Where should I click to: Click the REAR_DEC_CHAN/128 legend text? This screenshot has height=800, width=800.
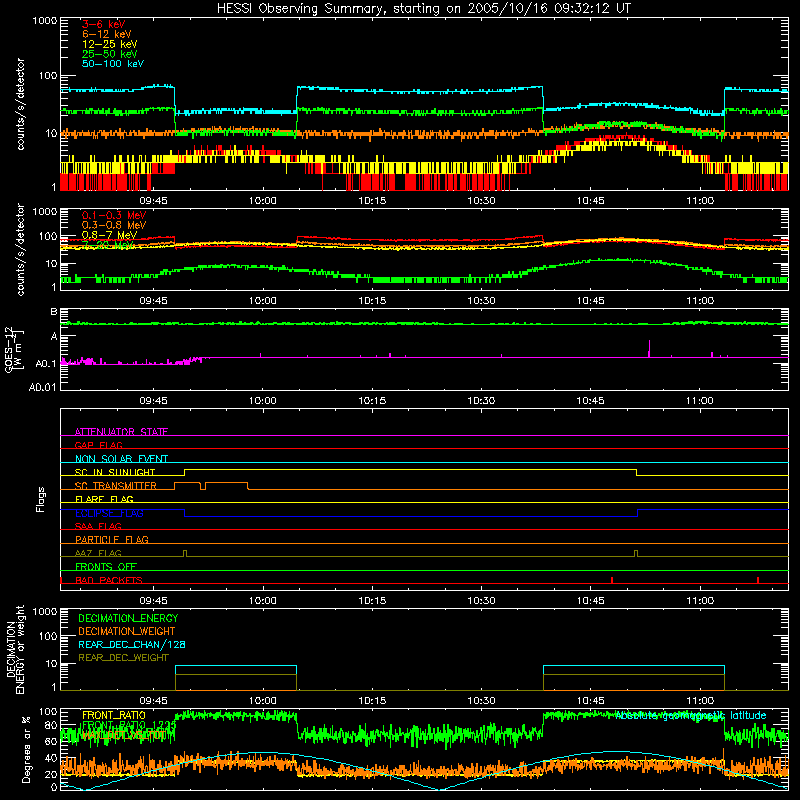point(132,645)
